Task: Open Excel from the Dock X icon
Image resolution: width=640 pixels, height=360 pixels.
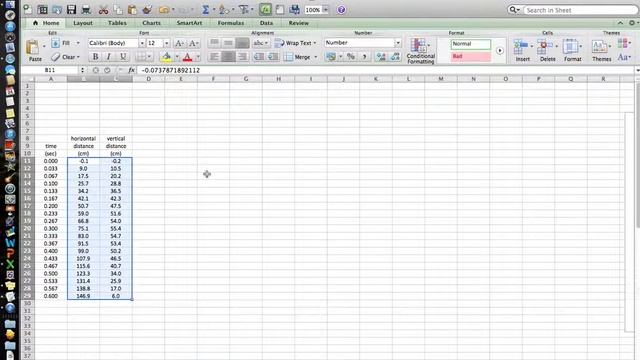Action: 10,264
